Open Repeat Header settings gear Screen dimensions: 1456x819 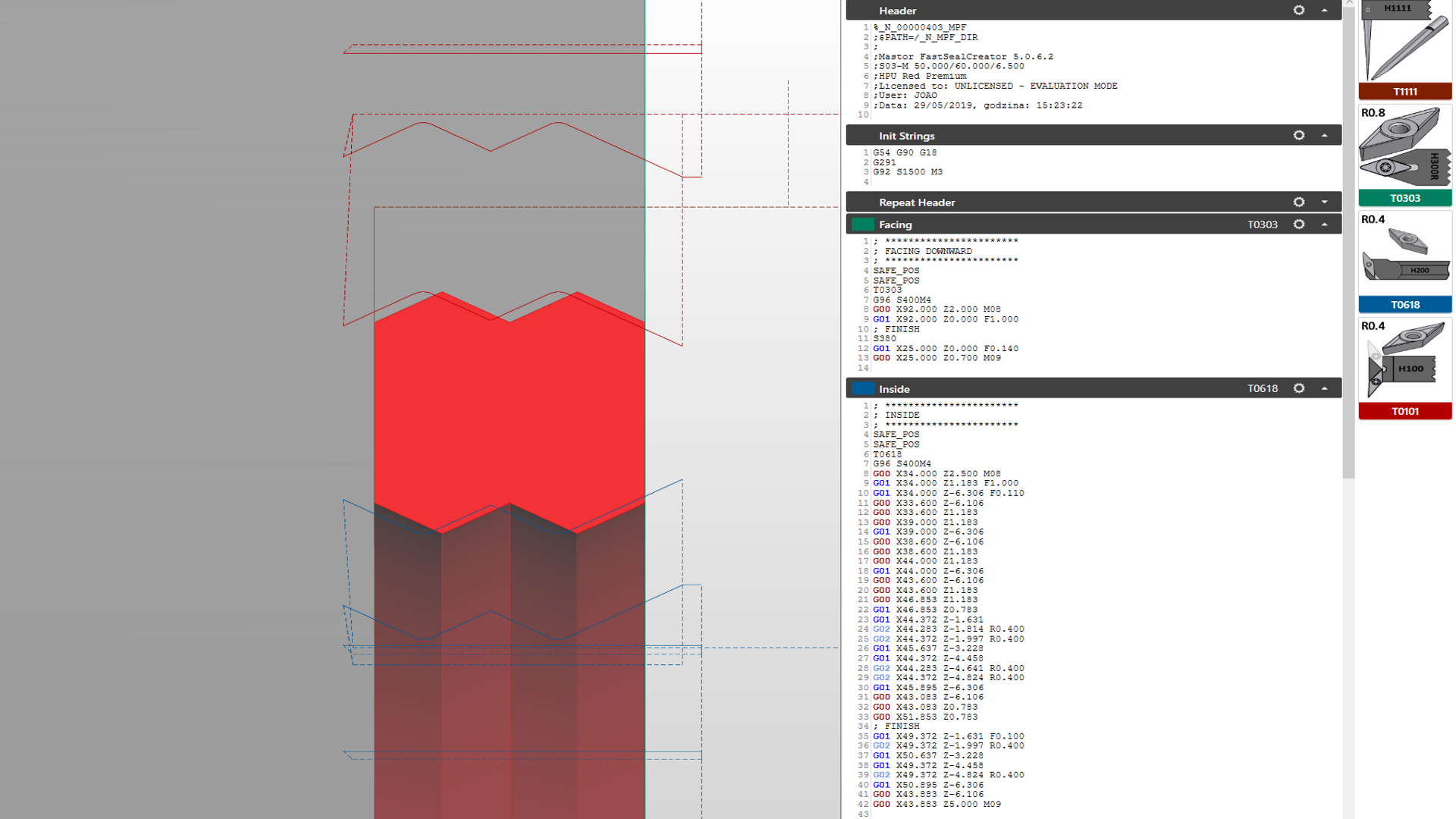pyautogui.click(x=1299, y=202)
